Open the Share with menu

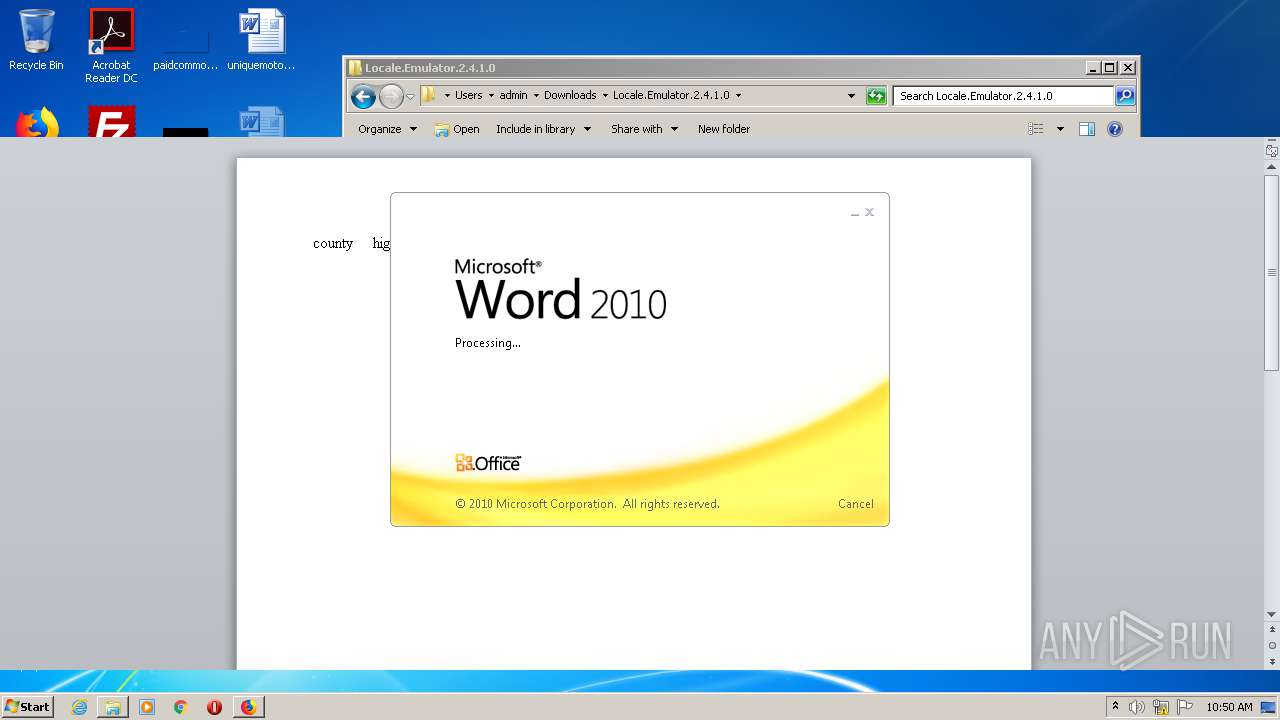click(644, 129)
